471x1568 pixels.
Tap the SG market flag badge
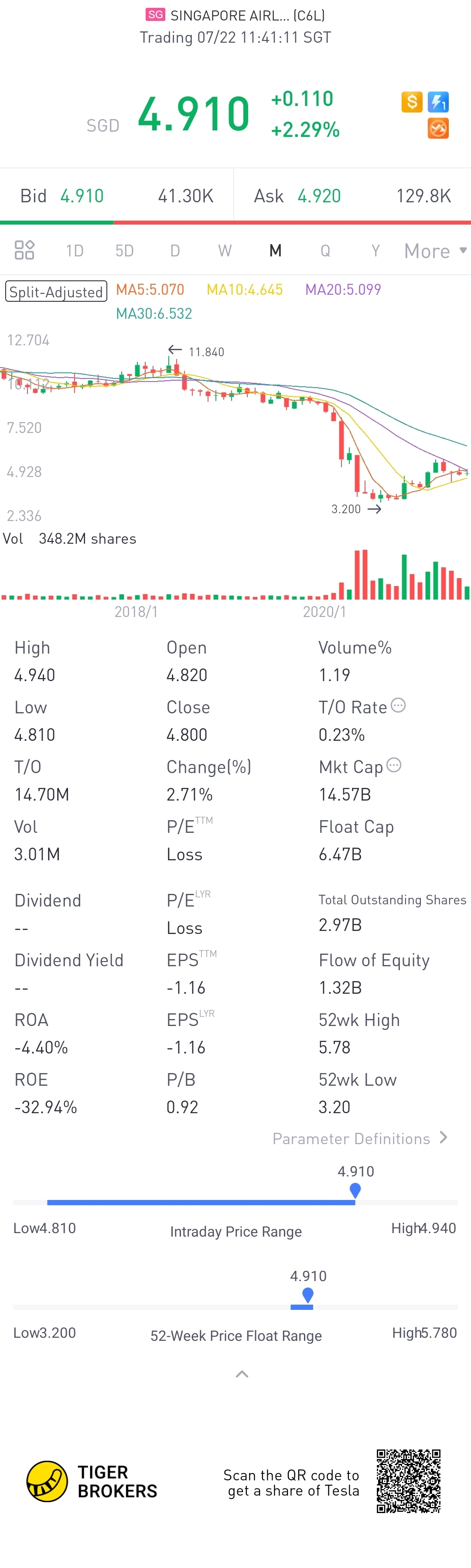pyautogui.click(x=156, y=15)
